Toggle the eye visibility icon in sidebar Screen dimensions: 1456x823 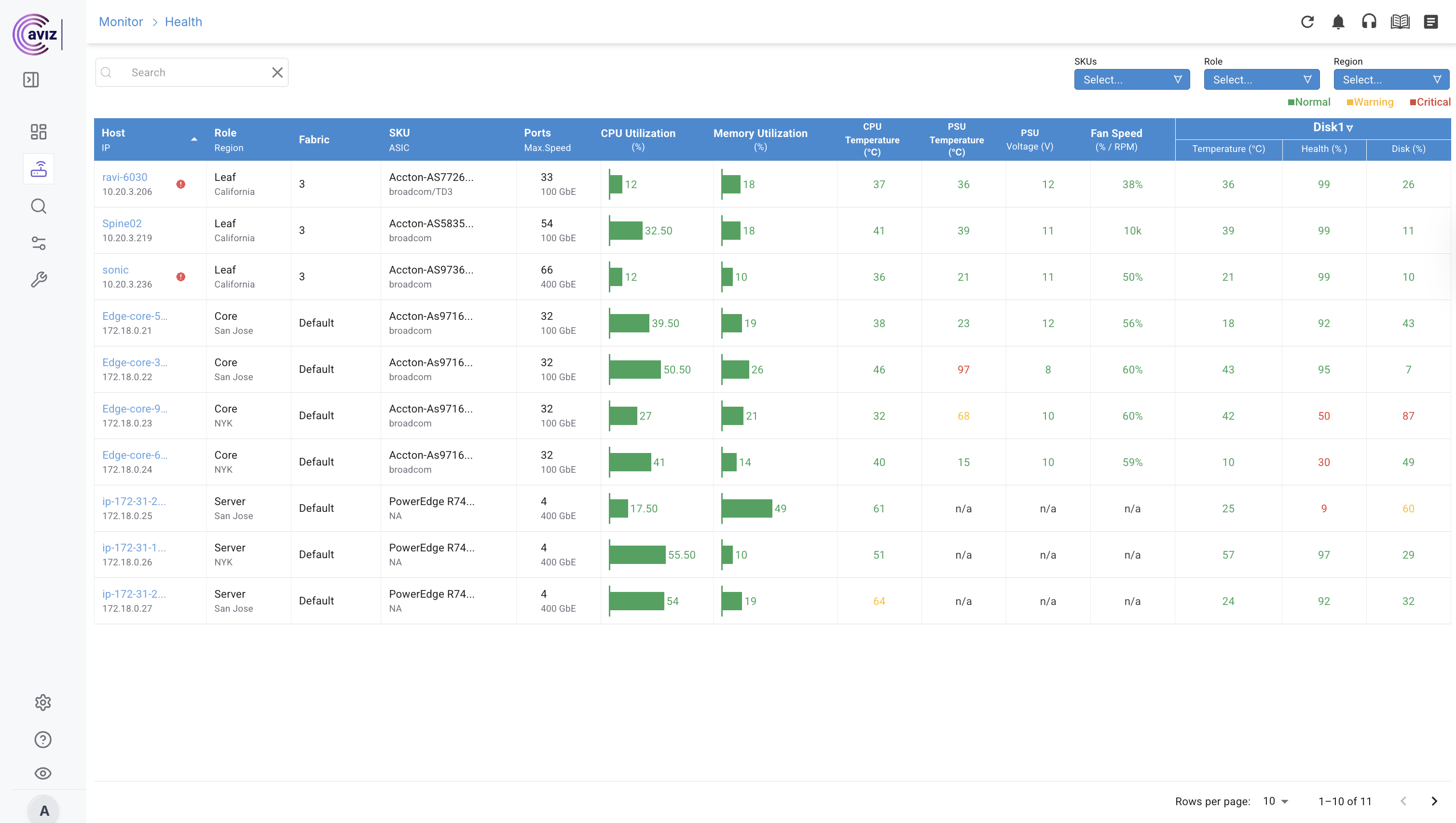pos(43,773)
